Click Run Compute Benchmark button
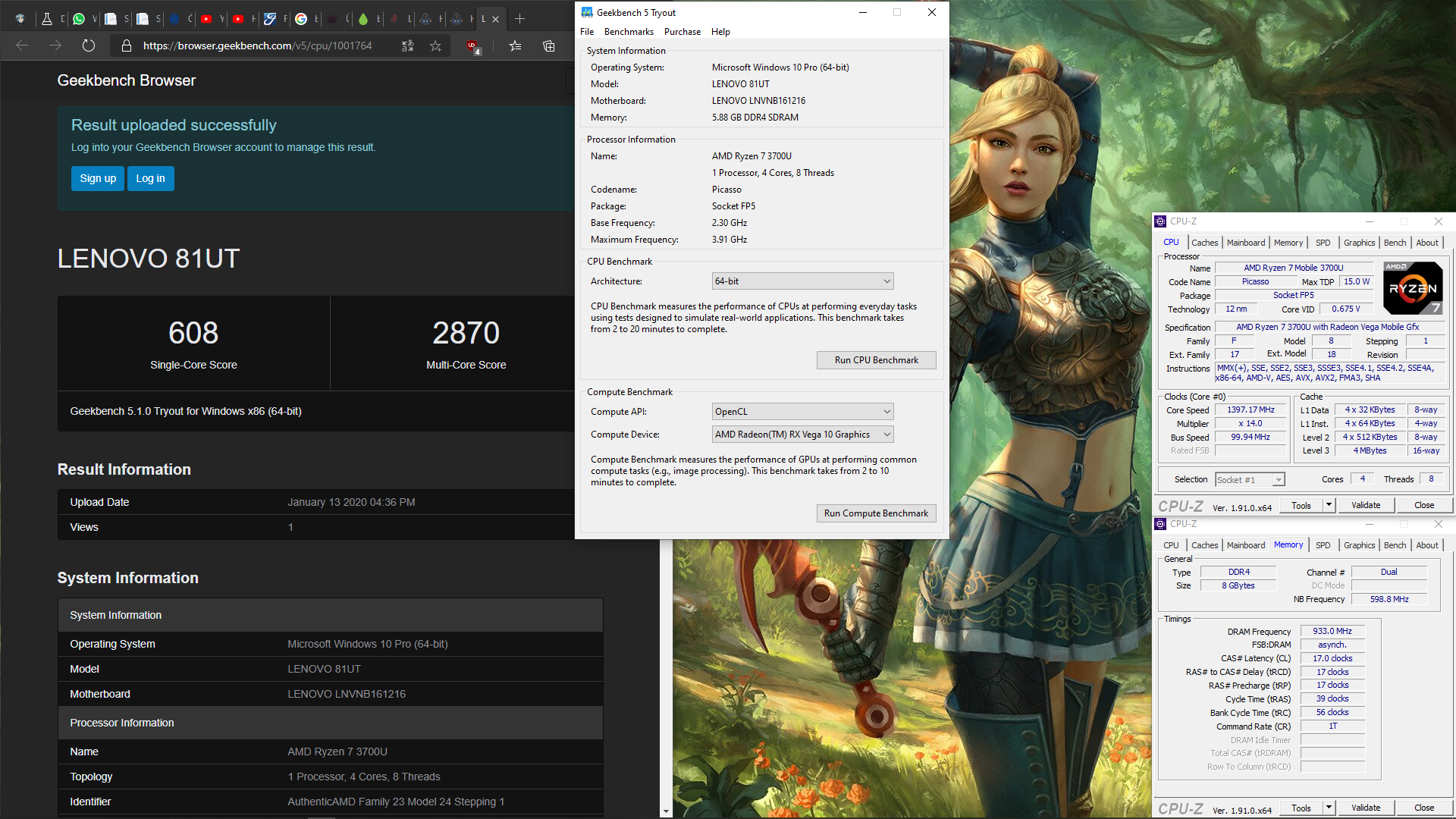This screenshot has width=1456, height=819. pyautogui.click(x=876, y=513)
